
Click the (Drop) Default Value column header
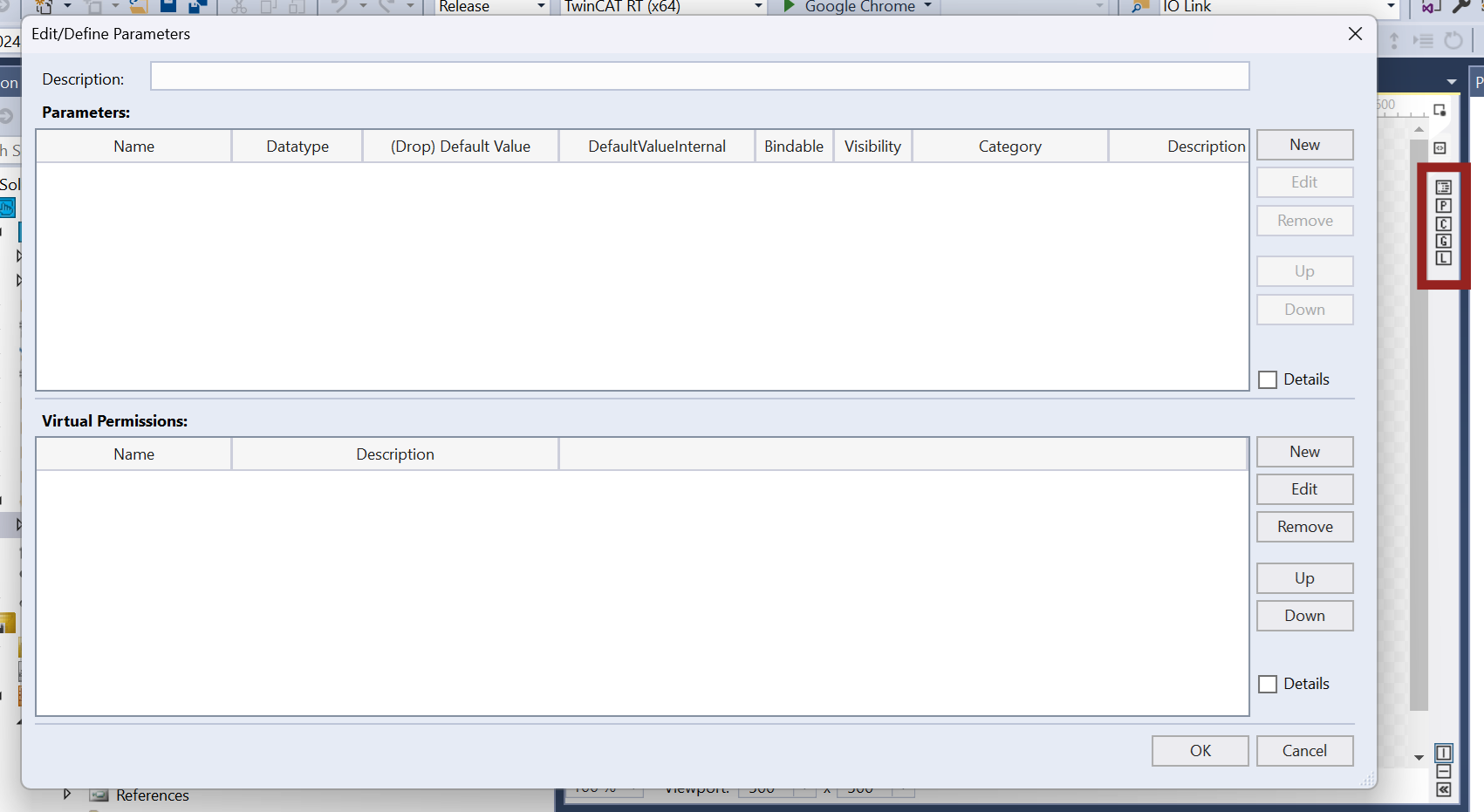click(x=461, y=147)
